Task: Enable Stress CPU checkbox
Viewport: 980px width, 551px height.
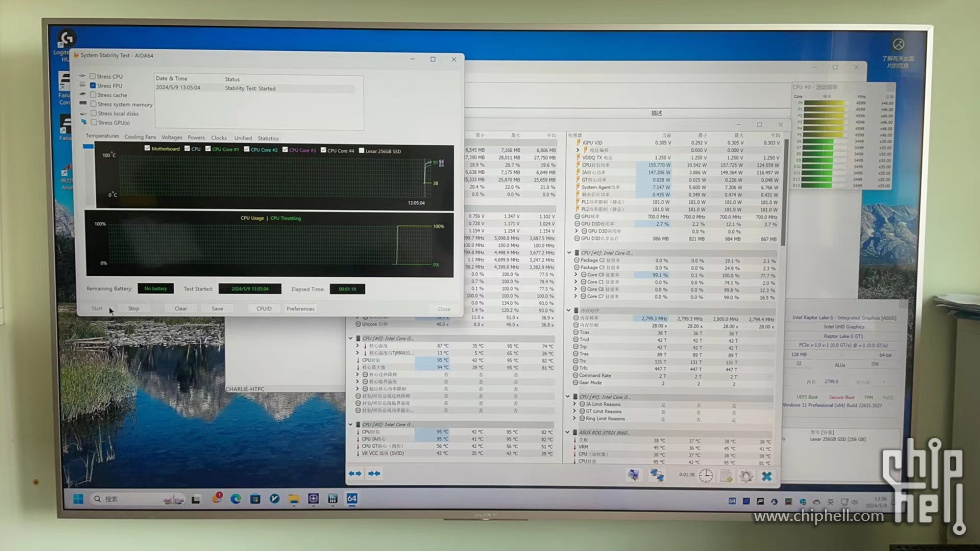Action: [92, 76]
